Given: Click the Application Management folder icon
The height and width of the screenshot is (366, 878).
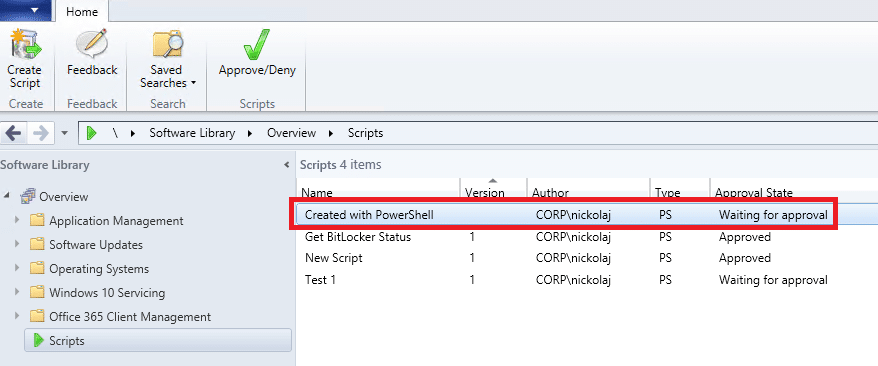Looking at the screenshot, I should click(x=37, y=220).
